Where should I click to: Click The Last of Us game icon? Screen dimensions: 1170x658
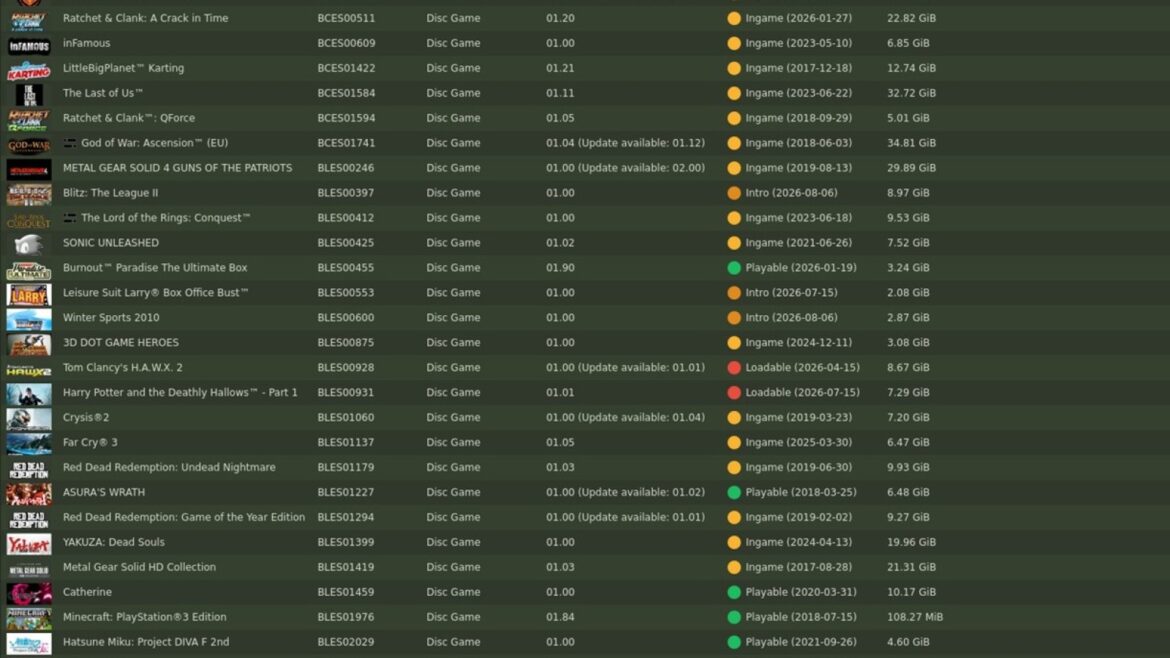tap(29, 96)
